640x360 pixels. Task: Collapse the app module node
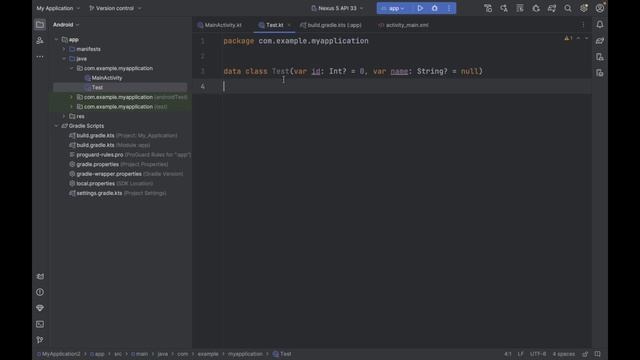coord(56,40)
